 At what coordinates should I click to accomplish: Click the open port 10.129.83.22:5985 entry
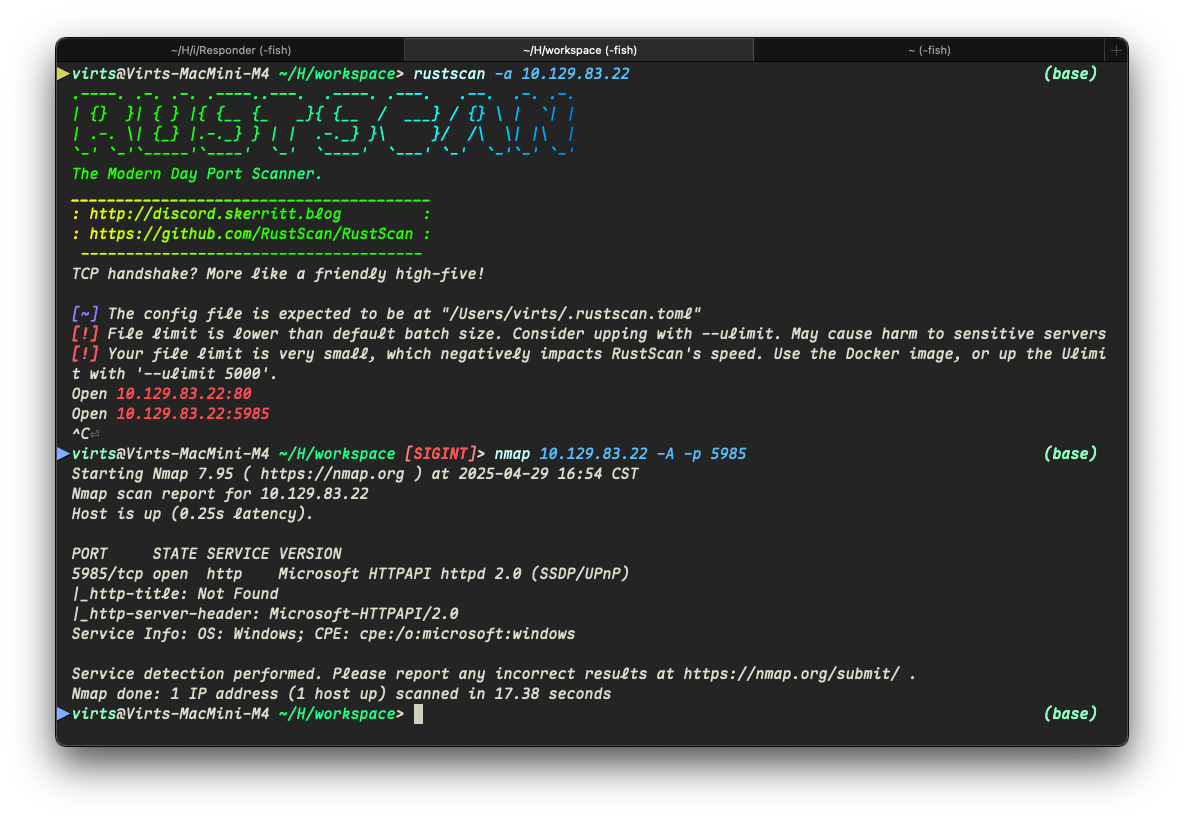pos(193,414)
